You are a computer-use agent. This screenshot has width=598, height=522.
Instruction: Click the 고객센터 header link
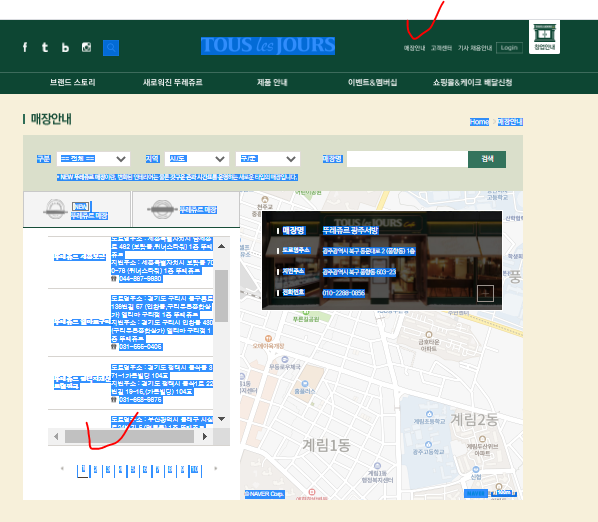[x=441, y=48]
